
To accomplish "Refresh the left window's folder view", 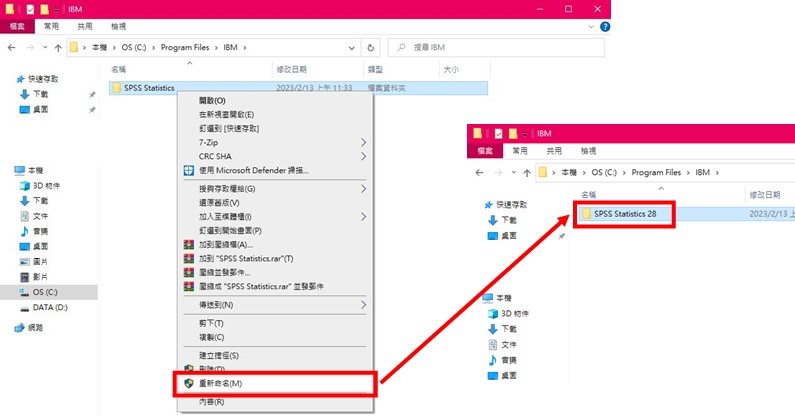I will tap(371, 48).
